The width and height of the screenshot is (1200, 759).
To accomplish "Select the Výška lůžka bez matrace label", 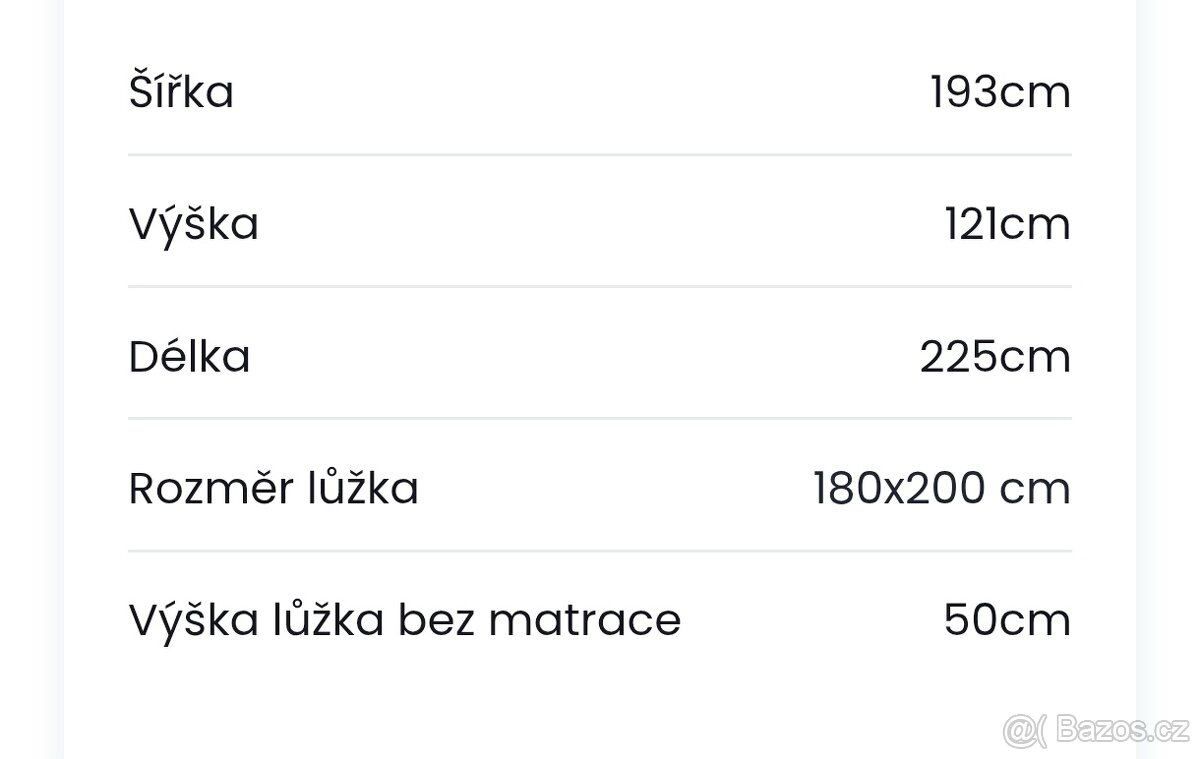I will point(405,620).
